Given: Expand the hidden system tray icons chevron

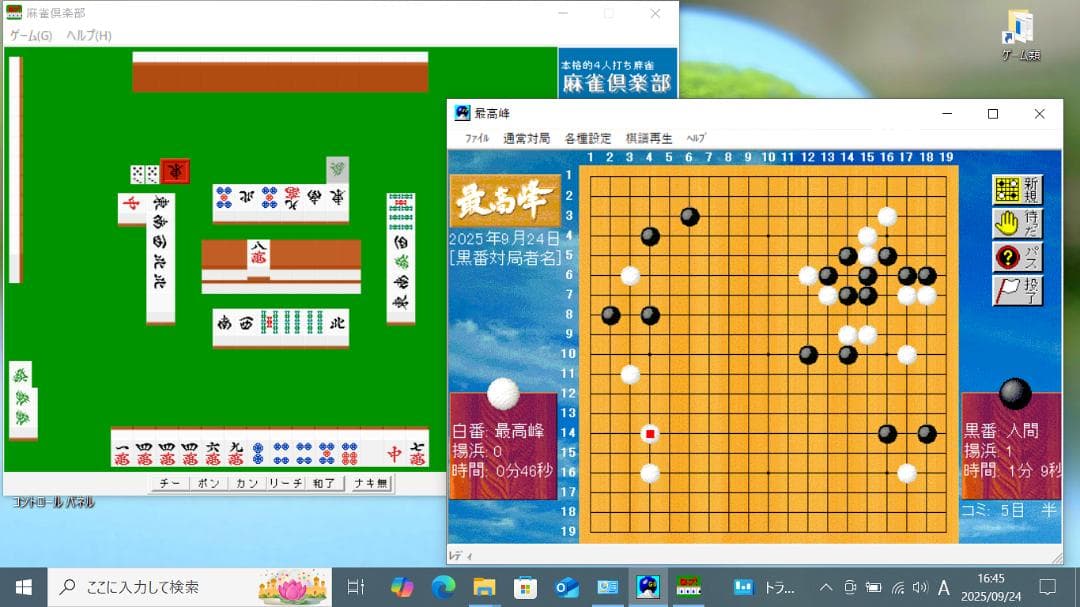Looking at the screenshot, I should tap(826, 587).
